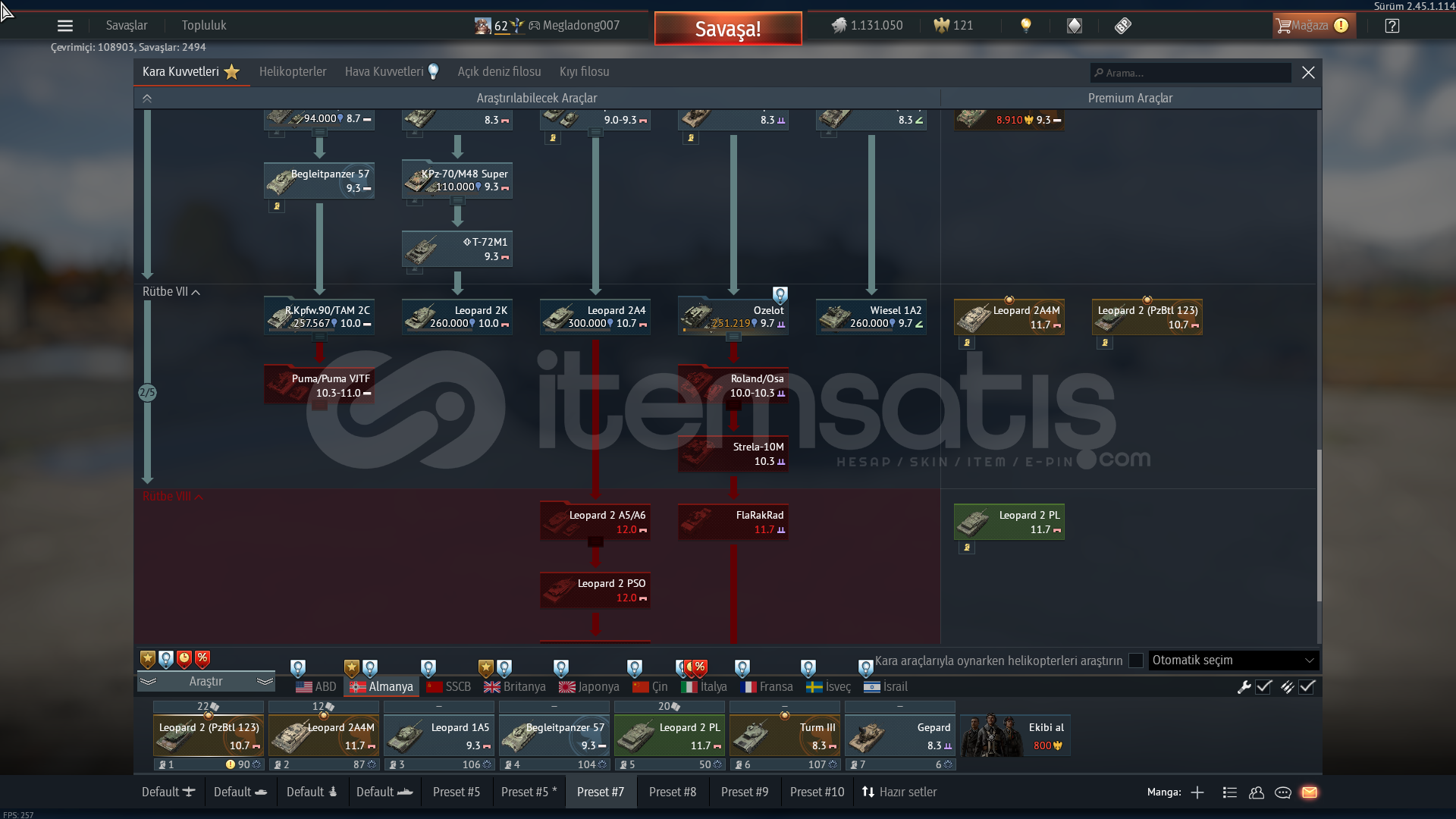Open the hamburger main menu
The height and width of the screenshot is (819, 1456).
[65, 26]
